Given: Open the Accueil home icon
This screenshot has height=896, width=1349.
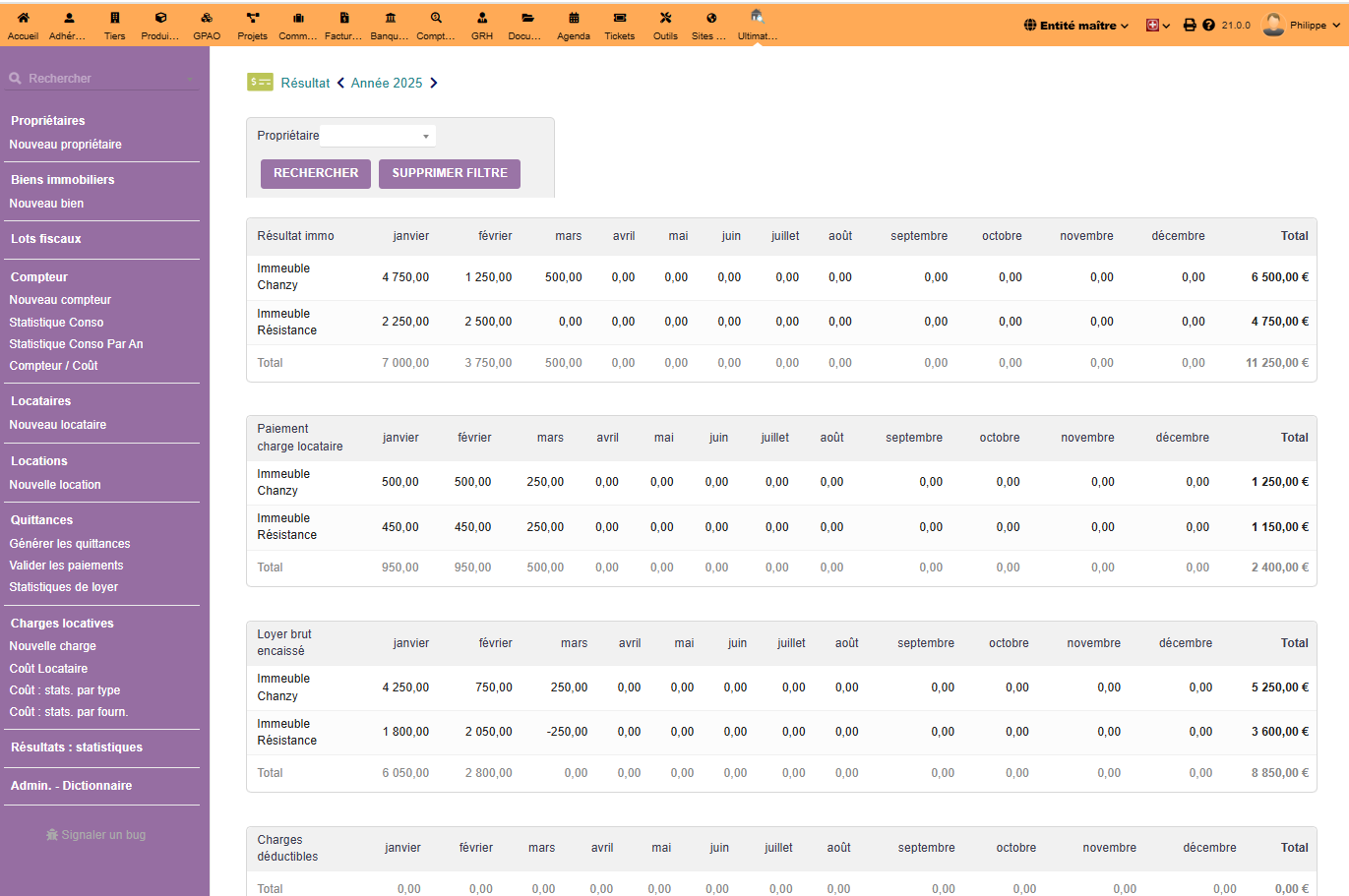Looking at the screenshot, I should 23,18.
